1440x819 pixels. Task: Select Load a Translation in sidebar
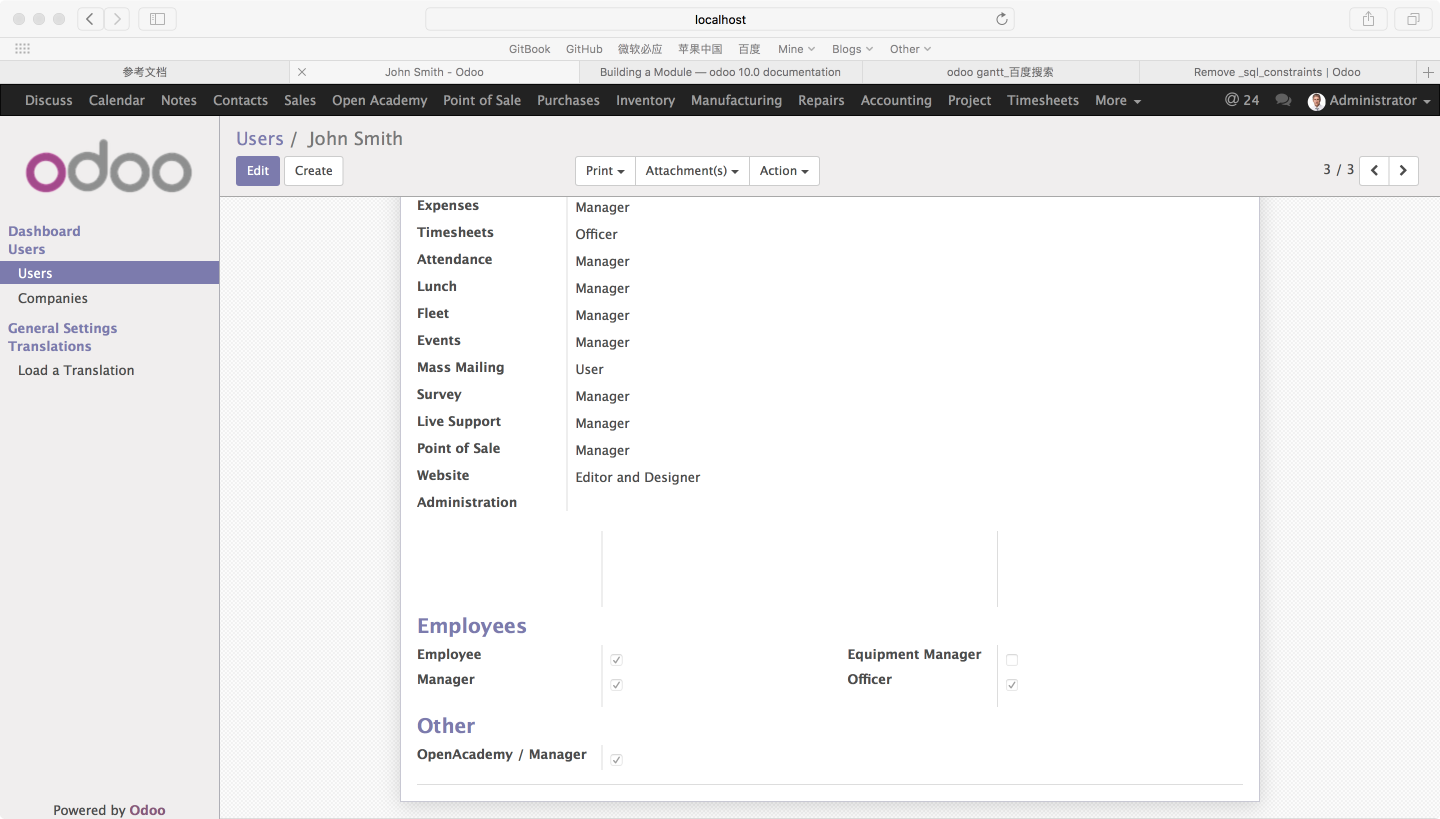point(76,370)
